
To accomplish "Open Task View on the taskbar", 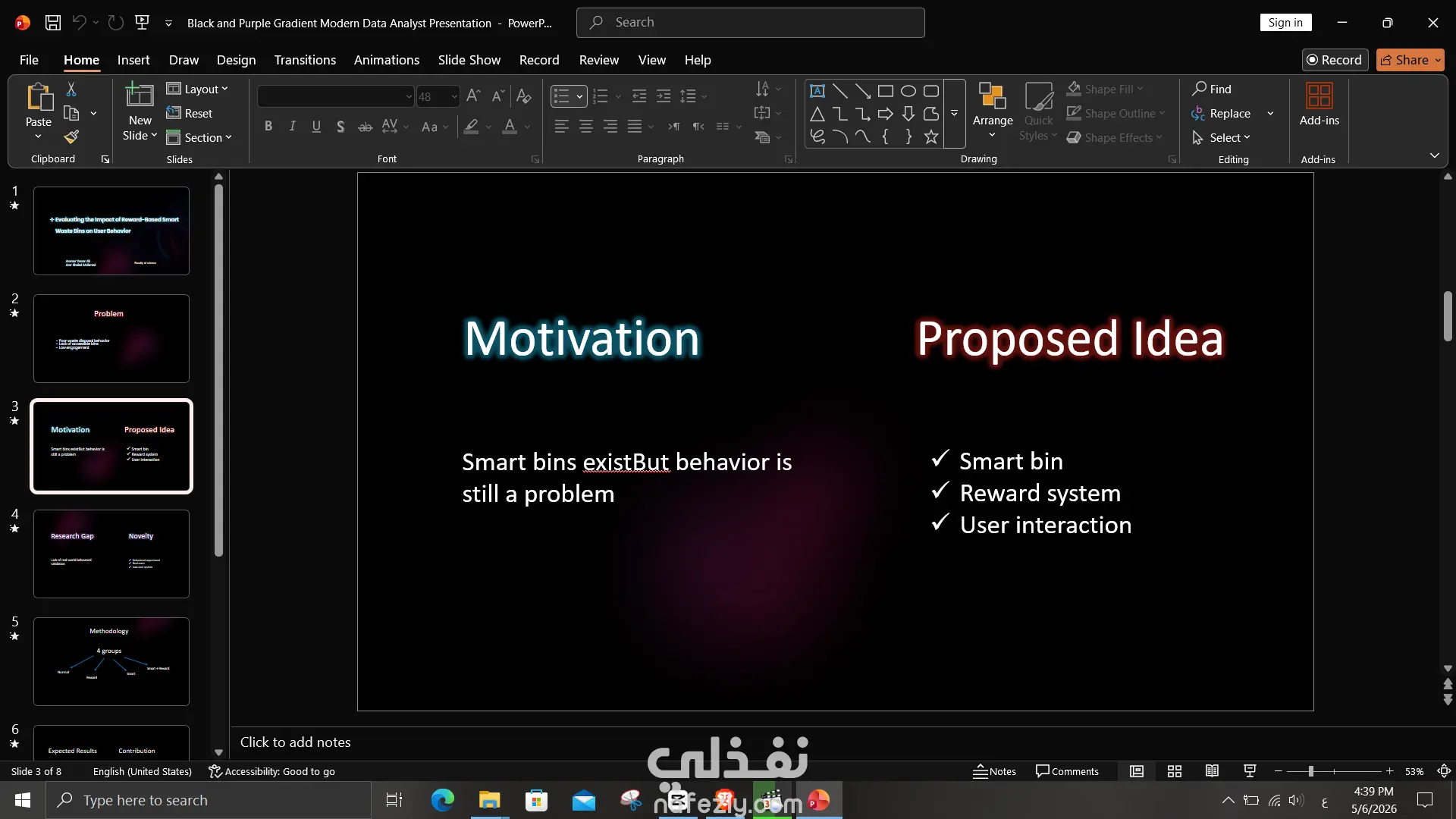I will tap(394, 800).
